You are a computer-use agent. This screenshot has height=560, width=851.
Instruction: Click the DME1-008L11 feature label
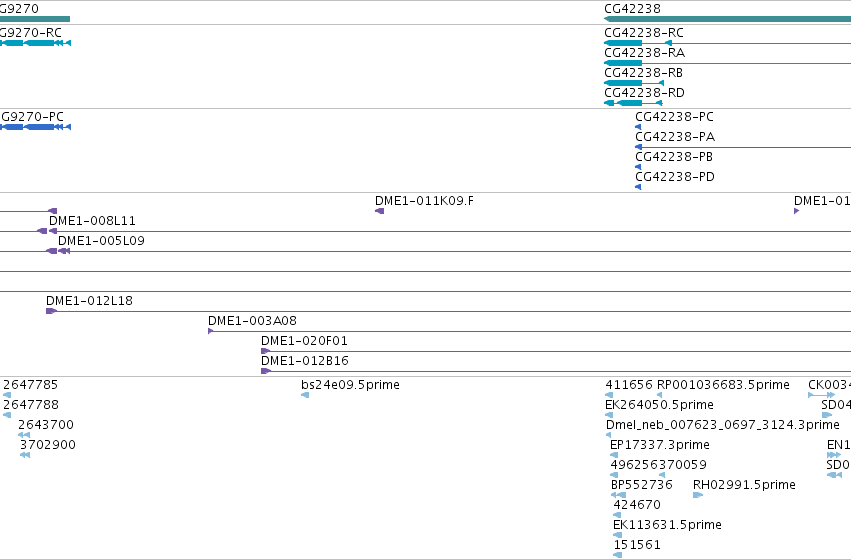click(x=92, y=221)
